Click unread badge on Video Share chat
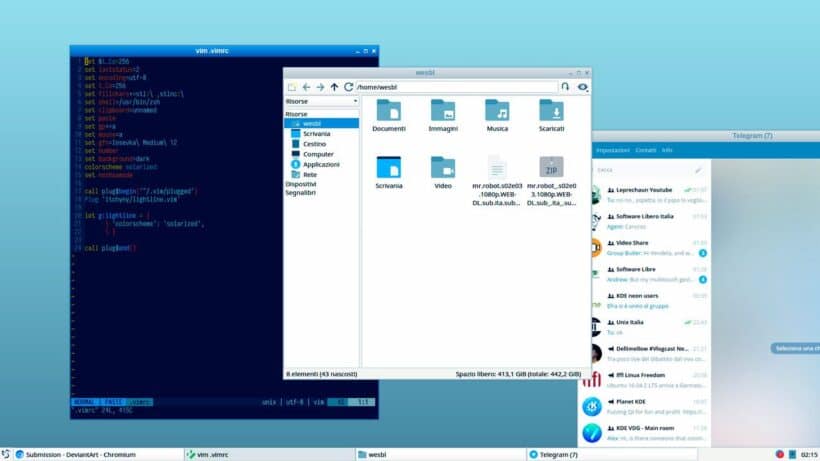820x461 pixels. (703, 253)
